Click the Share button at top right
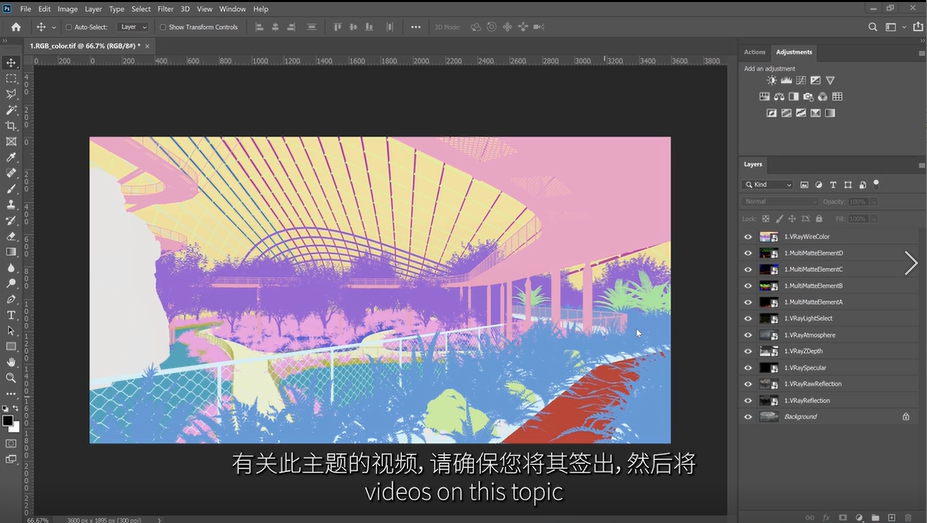927x523 pixels. pyautogui.click(x=918, y=27)
